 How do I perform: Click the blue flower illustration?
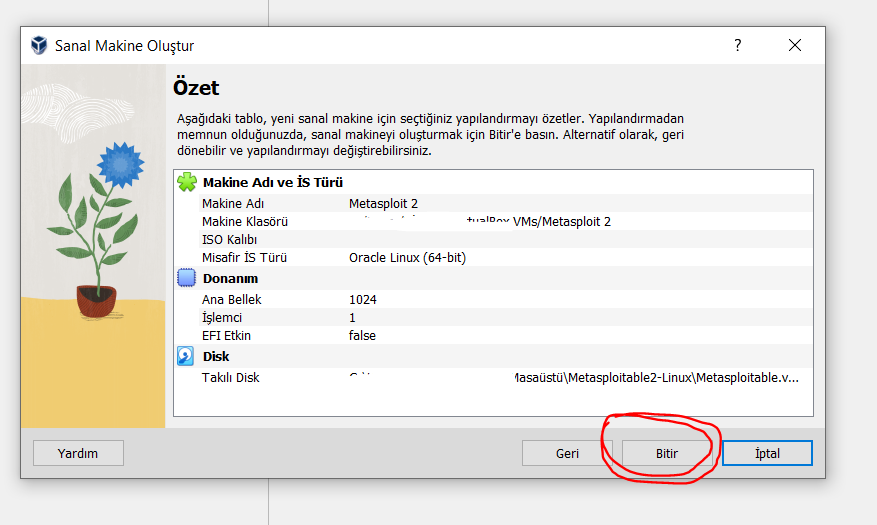point(120,164)
